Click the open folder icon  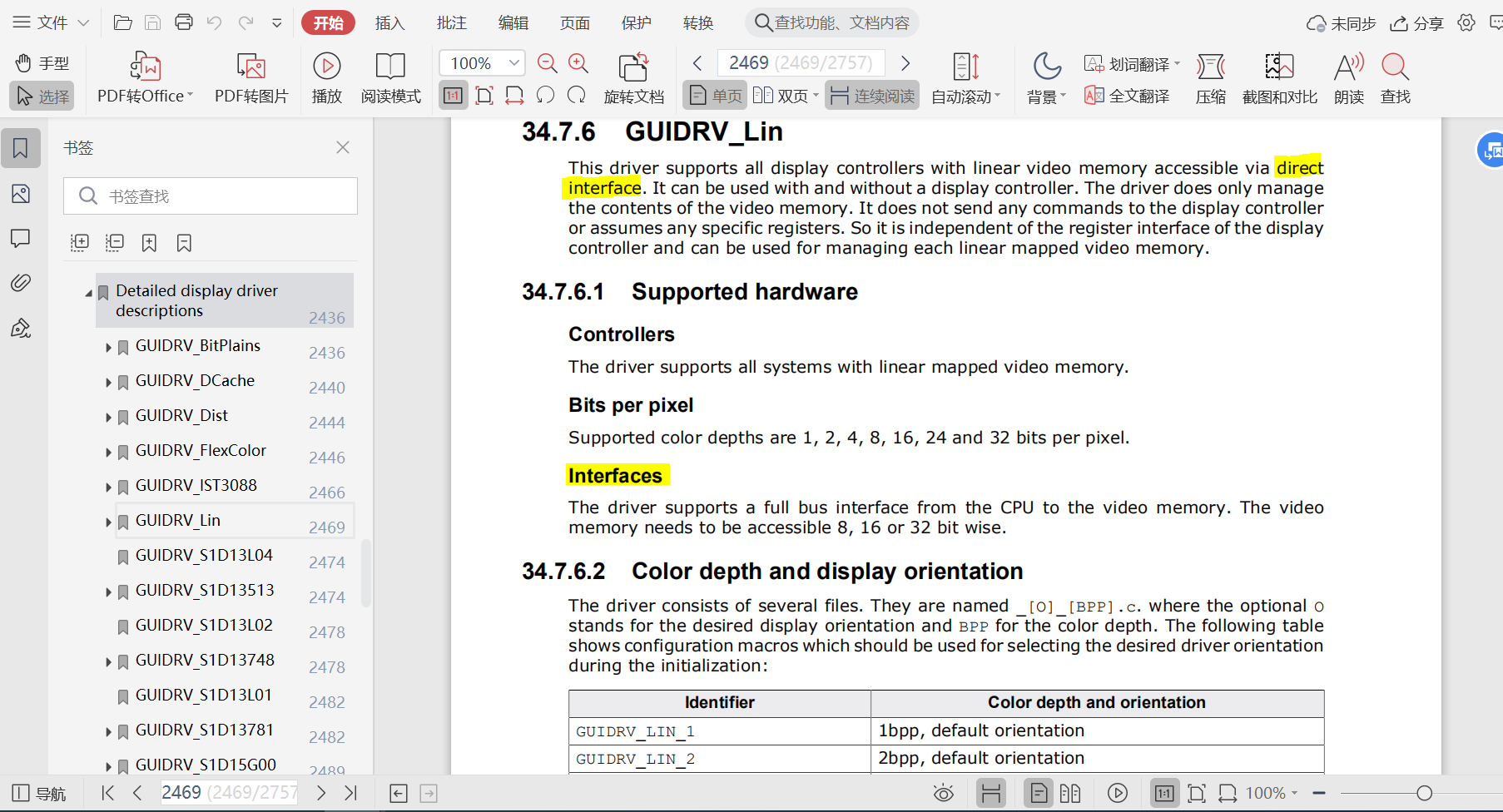pos(122,22)
